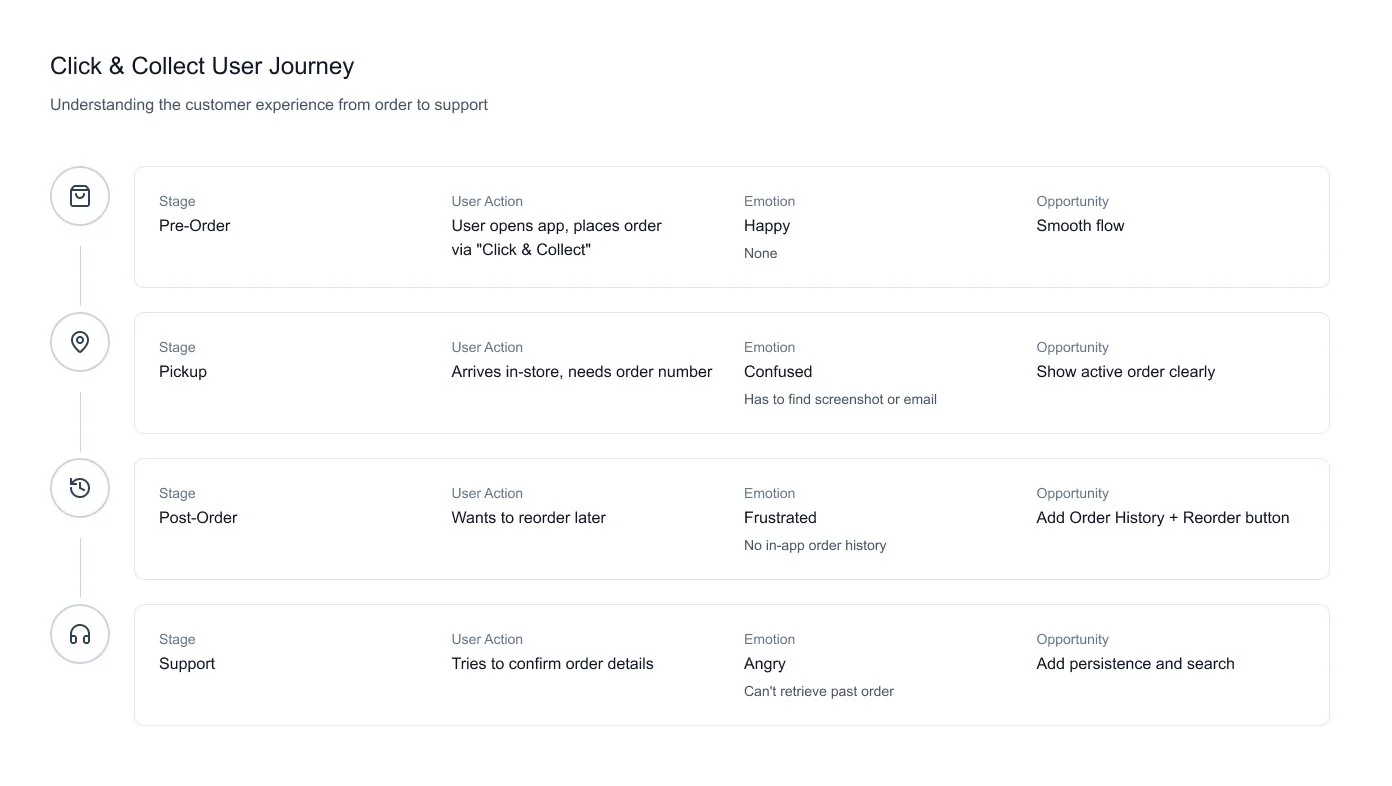Image resolution: width=1392 pixels, height=786 pixels.
Task: Click the Pre-Order stage name
Action: click(194, 226)
